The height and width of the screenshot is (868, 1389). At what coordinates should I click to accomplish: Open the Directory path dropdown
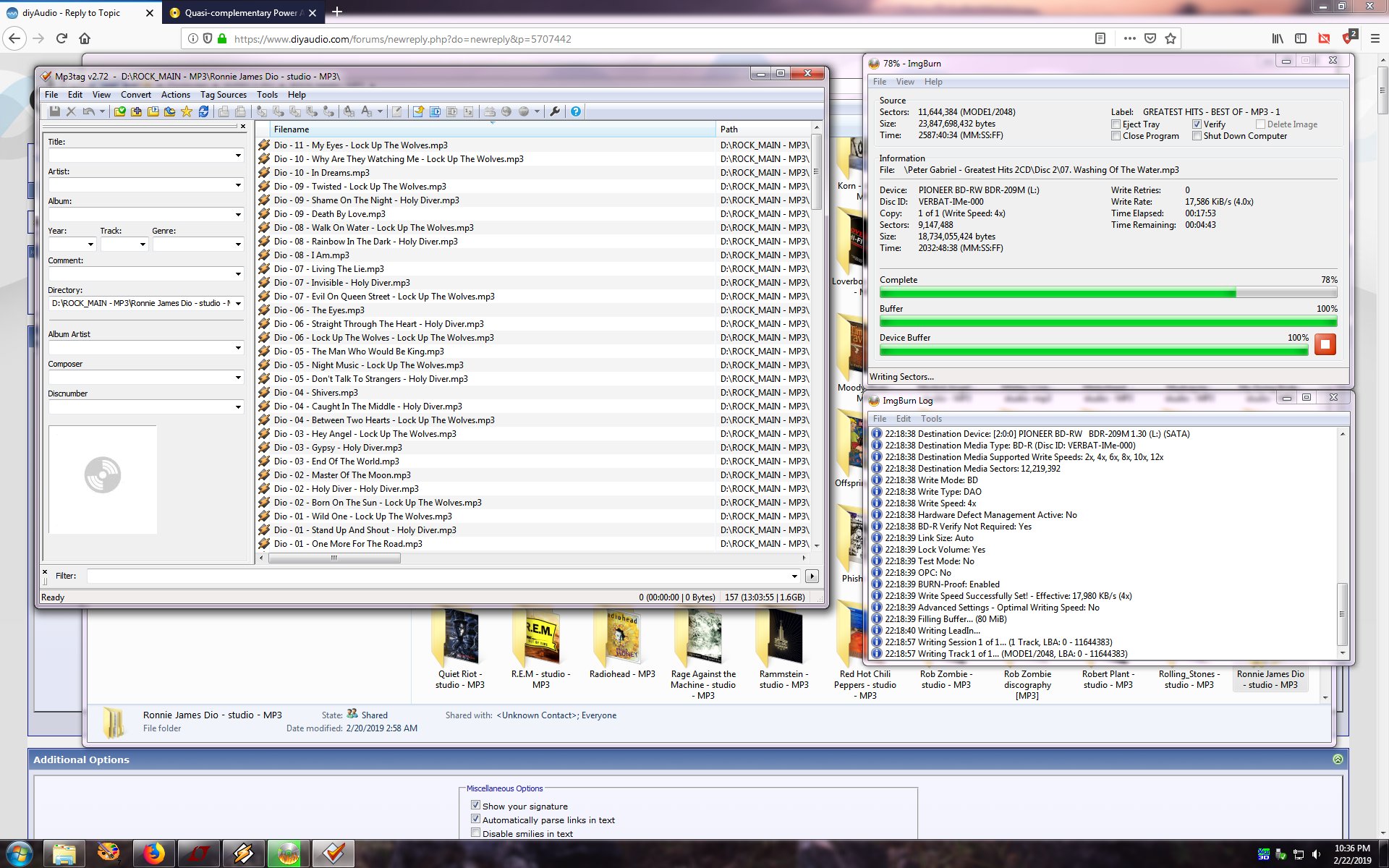pos(238,304)
